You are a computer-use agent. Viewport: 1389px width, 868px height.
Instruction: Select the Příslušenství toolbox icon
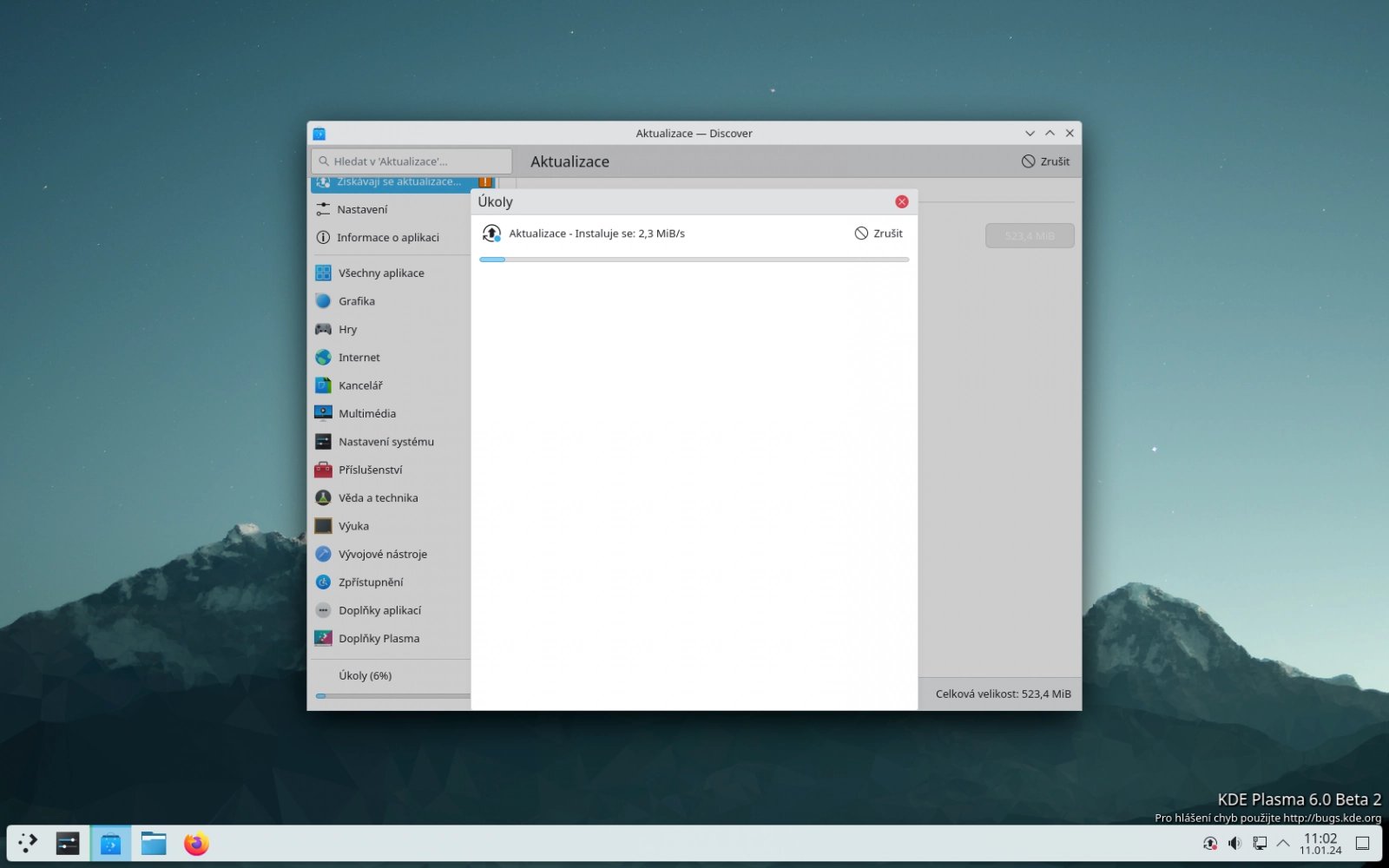tap(323, 470)
